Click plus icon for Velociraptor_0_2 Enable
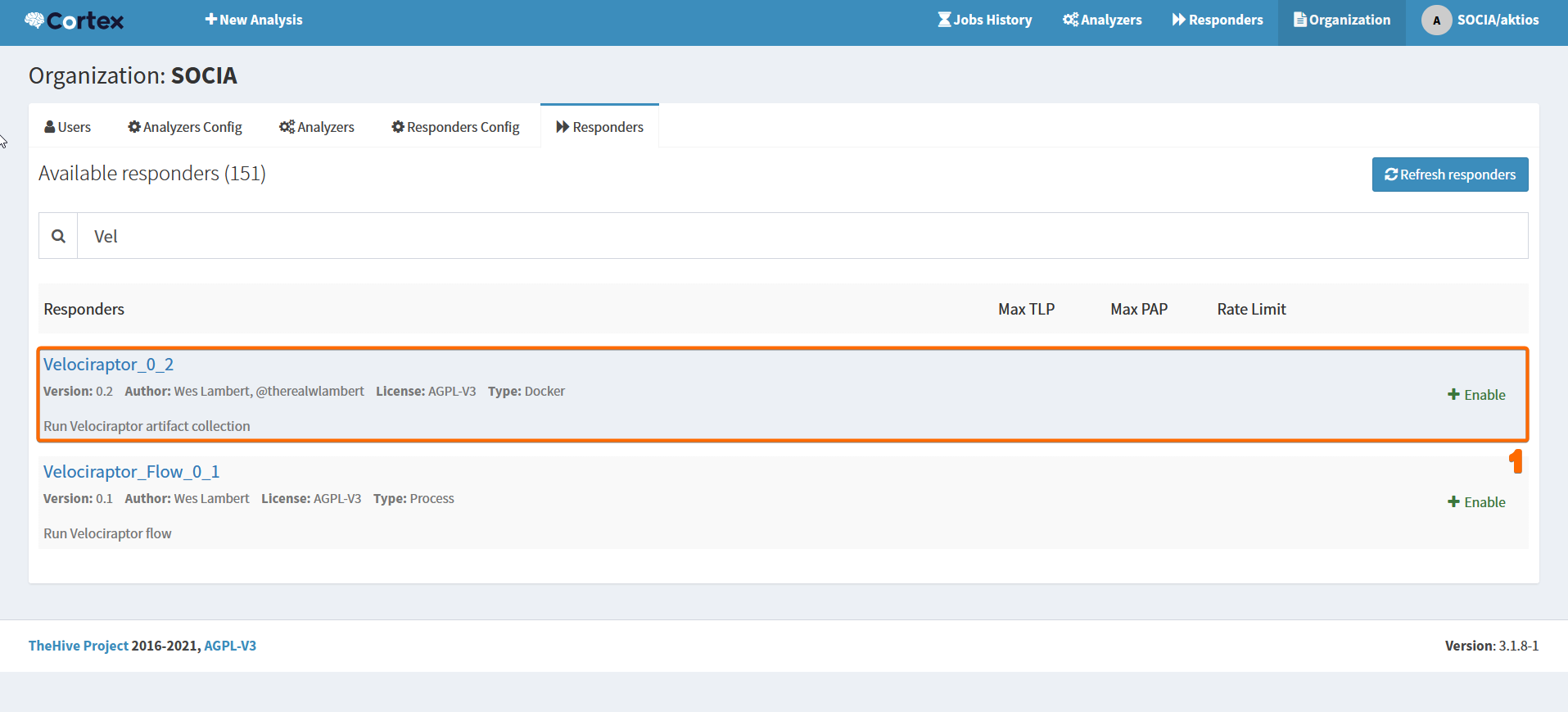 click(1454, 395)
